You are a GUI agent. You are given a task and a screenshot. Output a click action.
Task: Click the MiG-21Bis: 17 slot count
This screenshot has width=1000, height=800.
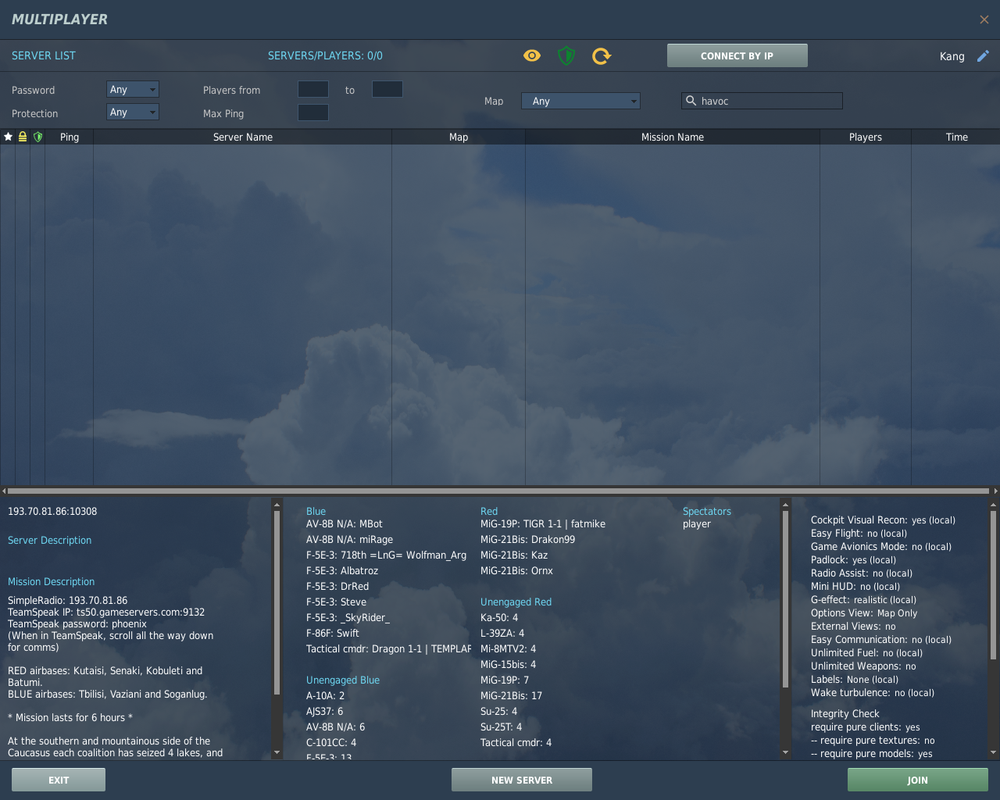511,696
